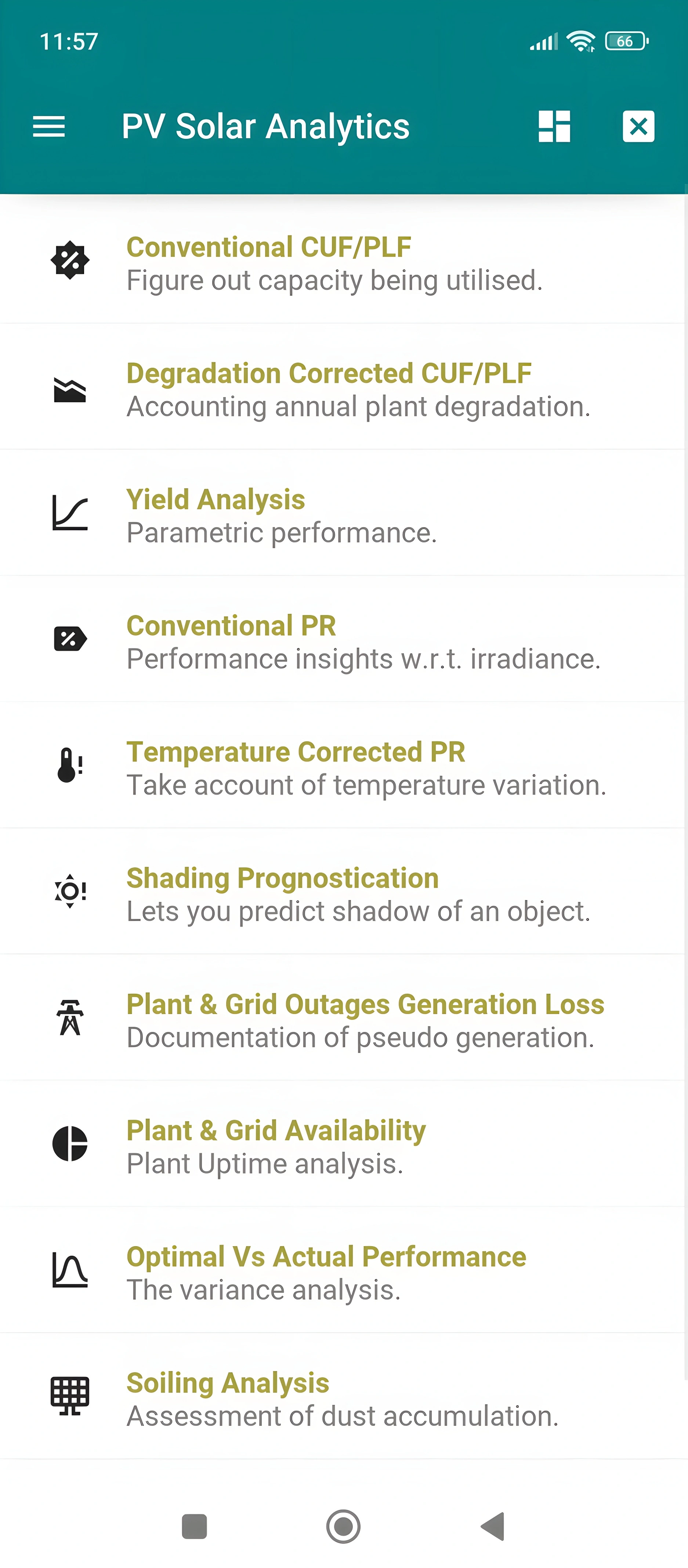Tap the solar panel Soiling Analysis icon

tap(70, 1395)
